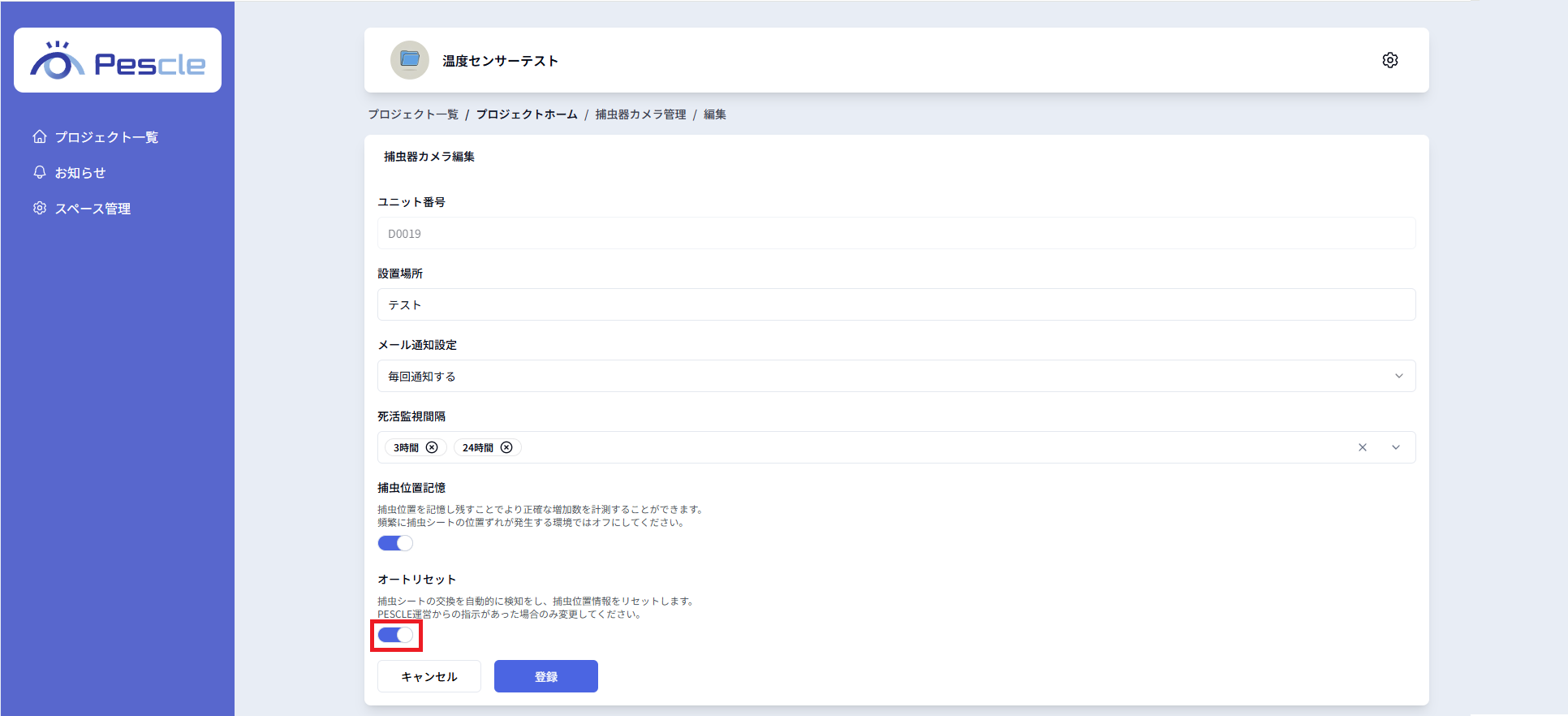Click the Pescle logo
This screenshot has height=716, width=1568.
118,61
